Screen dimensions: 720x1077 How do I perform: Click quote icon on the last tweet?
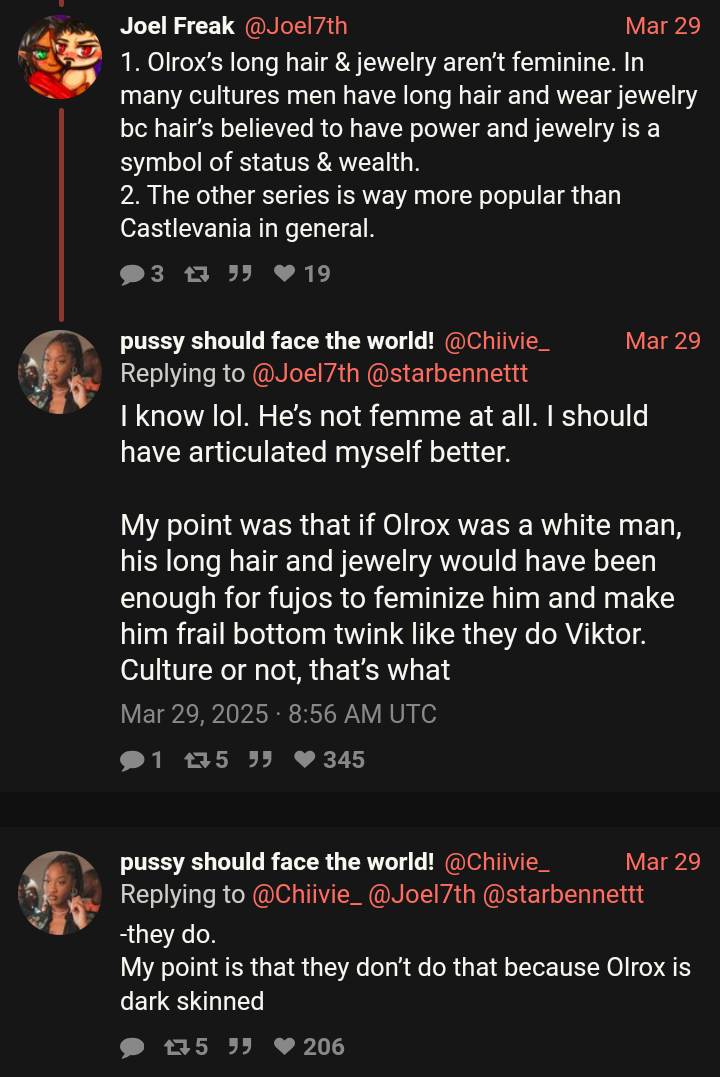pyautogui.click(x=239, y=1047)
